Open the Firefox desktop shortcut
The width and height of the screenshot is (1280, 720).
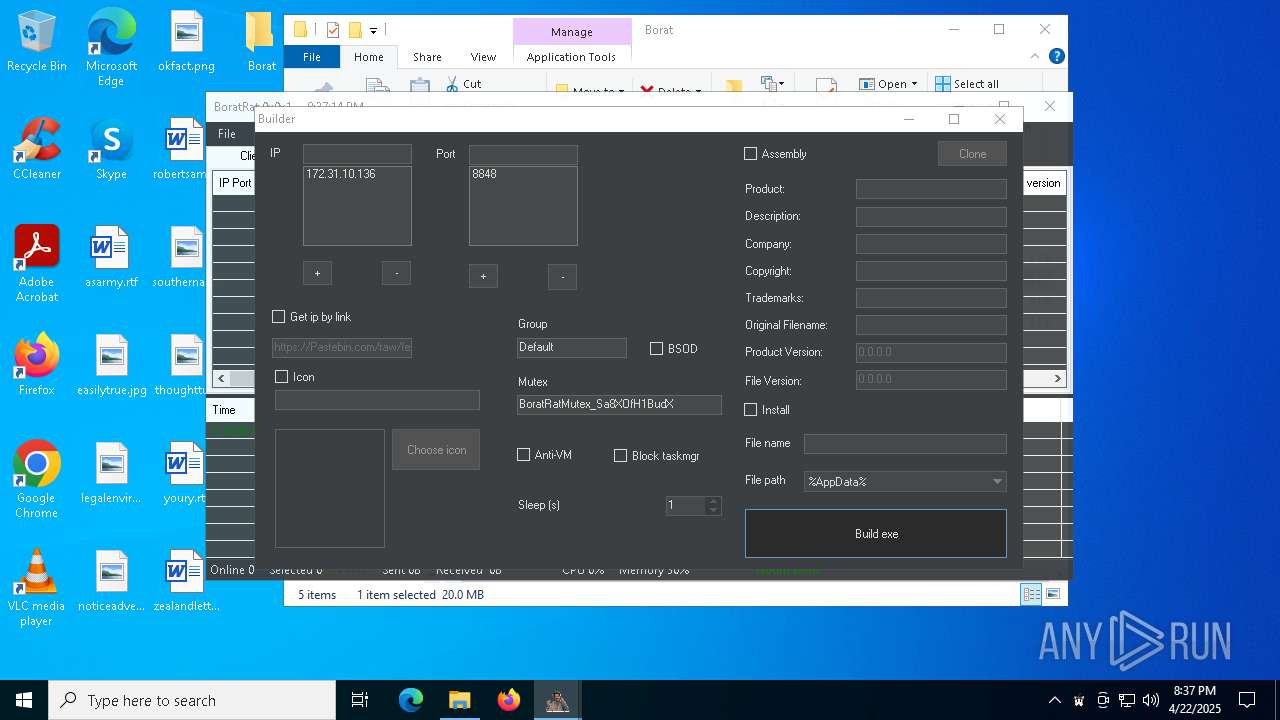pos(37,365)
